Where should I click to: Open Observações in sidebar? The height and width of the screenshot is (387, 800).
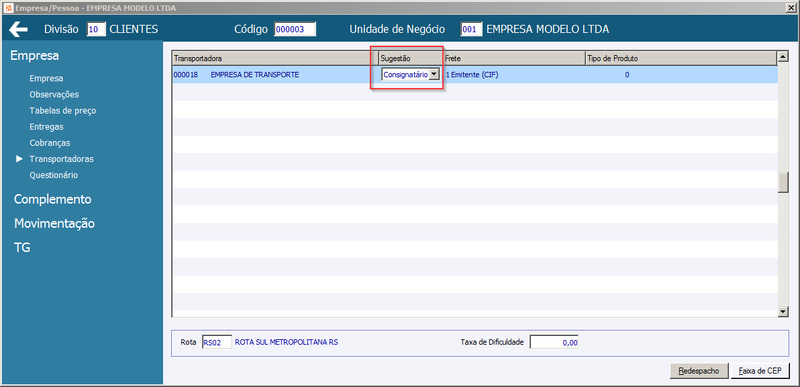[x=54, y=94]
